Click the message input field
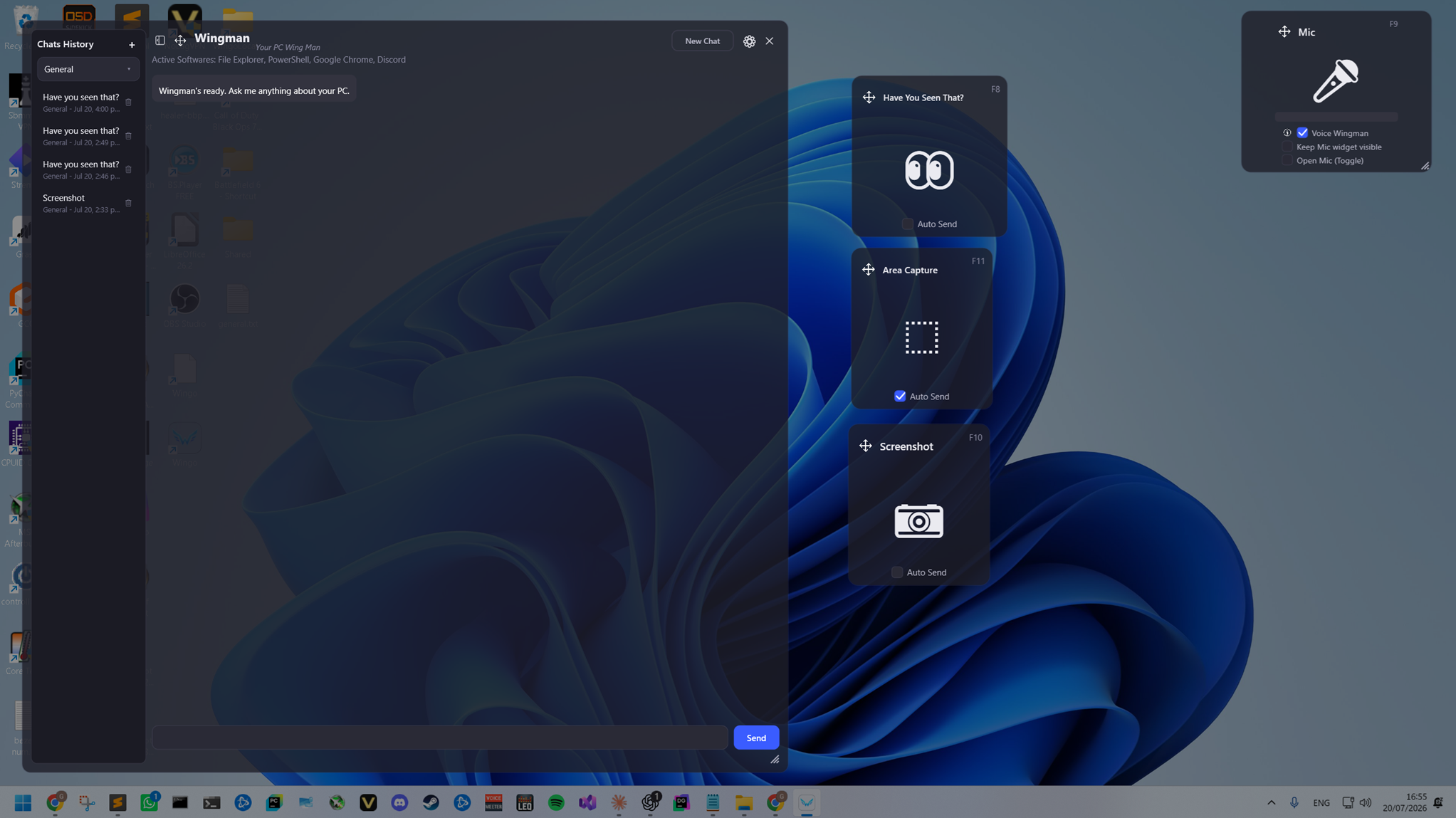The width and height of the screenshot is (1456, 818). [x=440, y=738]
